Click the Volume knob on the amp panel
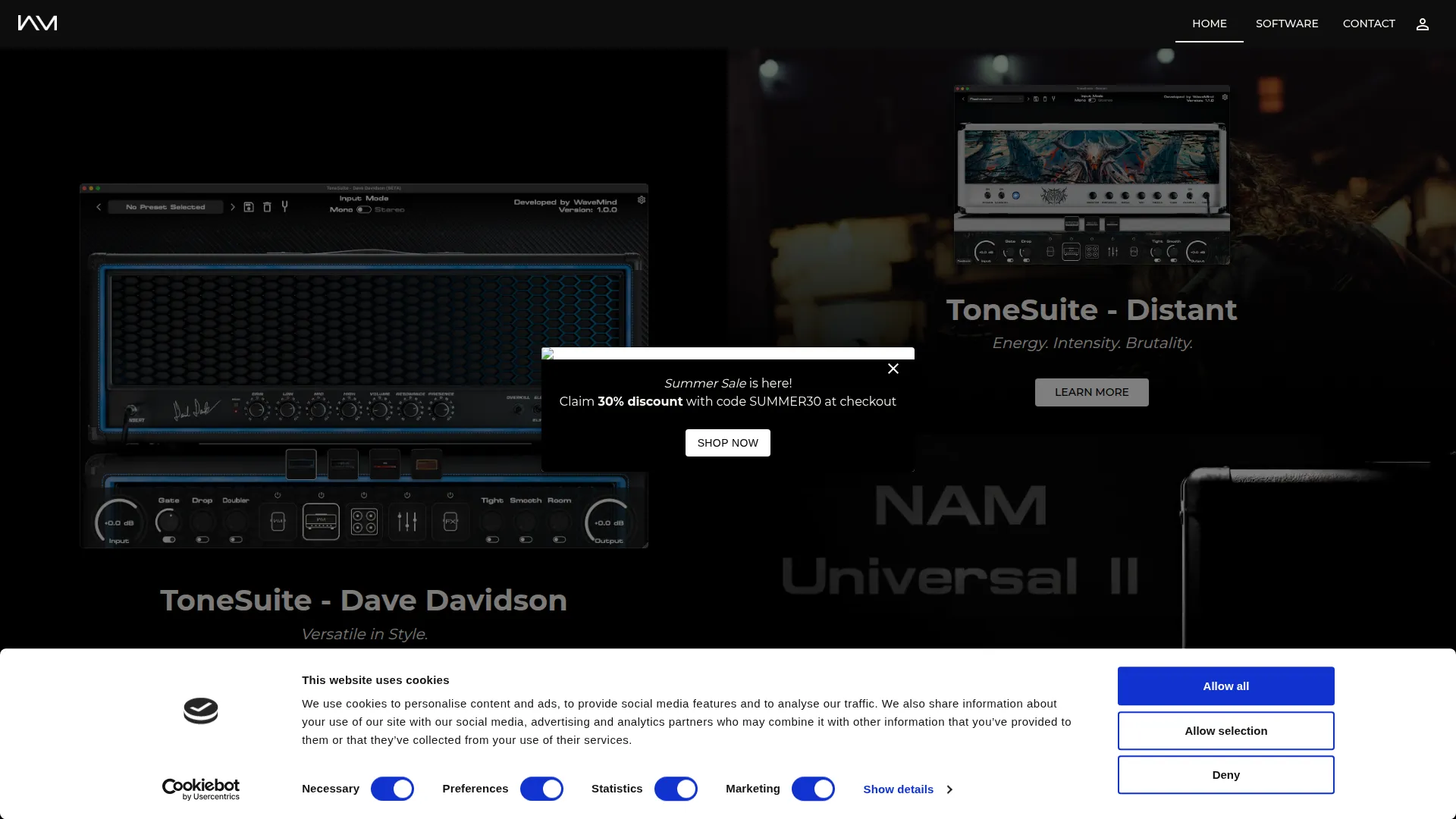 pyautogui.click(x=379, y=410)
